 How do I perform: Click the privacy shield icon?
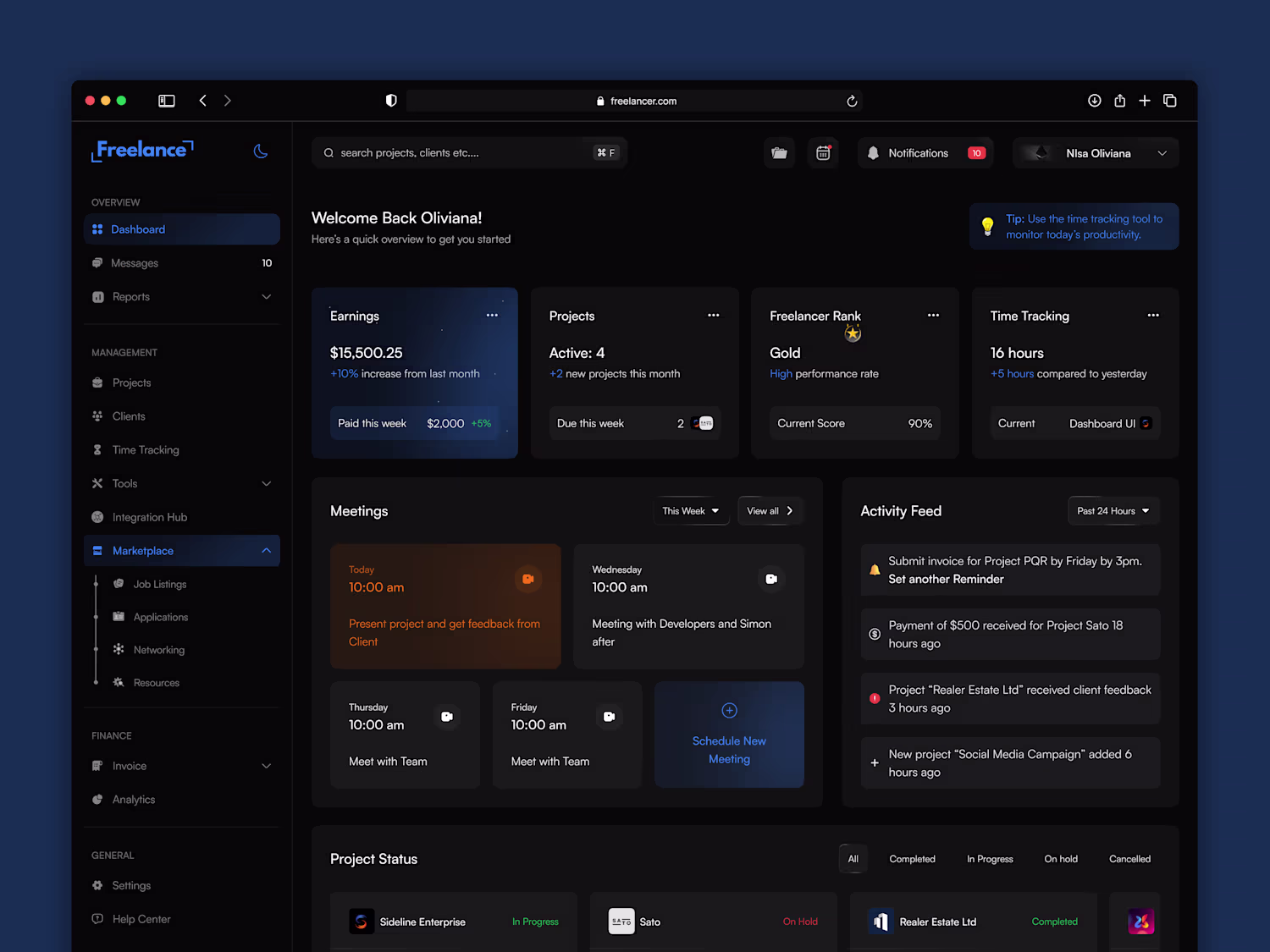point(391,101)
